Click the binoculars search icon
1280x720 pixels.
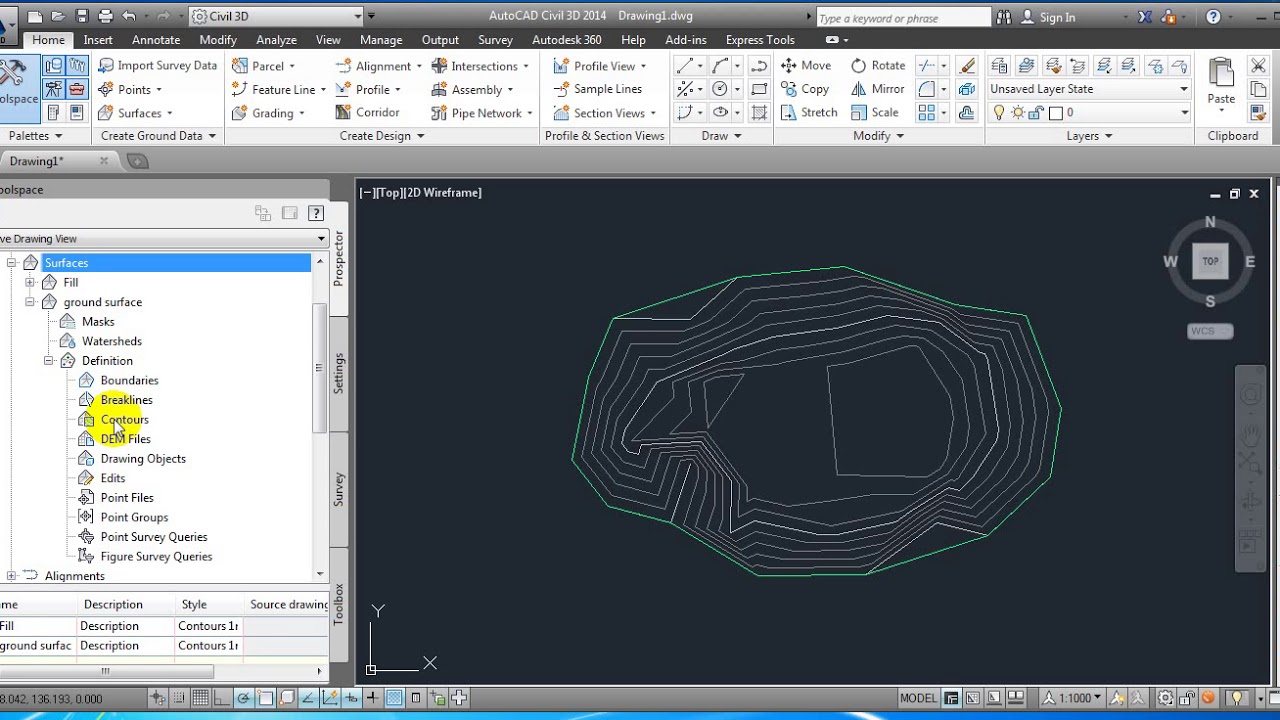pos(1003,17)
